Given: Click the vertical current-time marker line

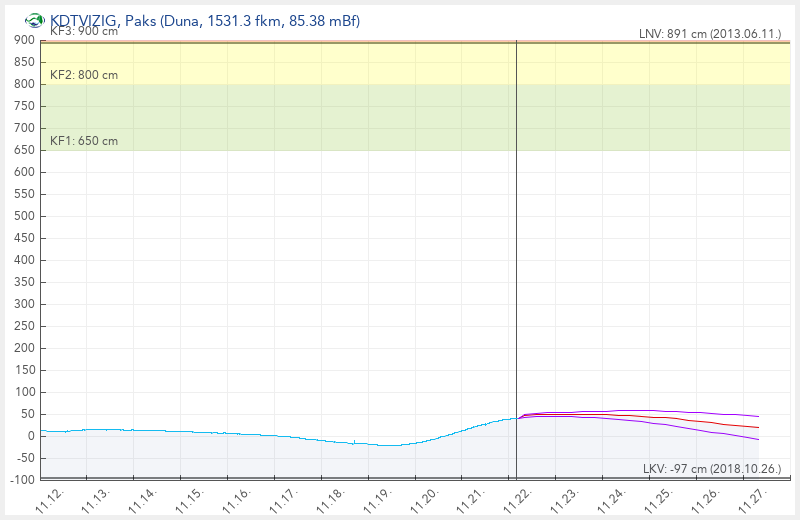Looking at the screenshot, I should [x=516, y=250].
